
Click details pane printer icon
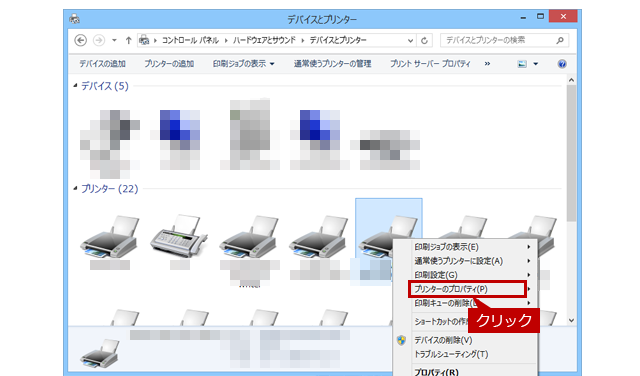[100, 353]
